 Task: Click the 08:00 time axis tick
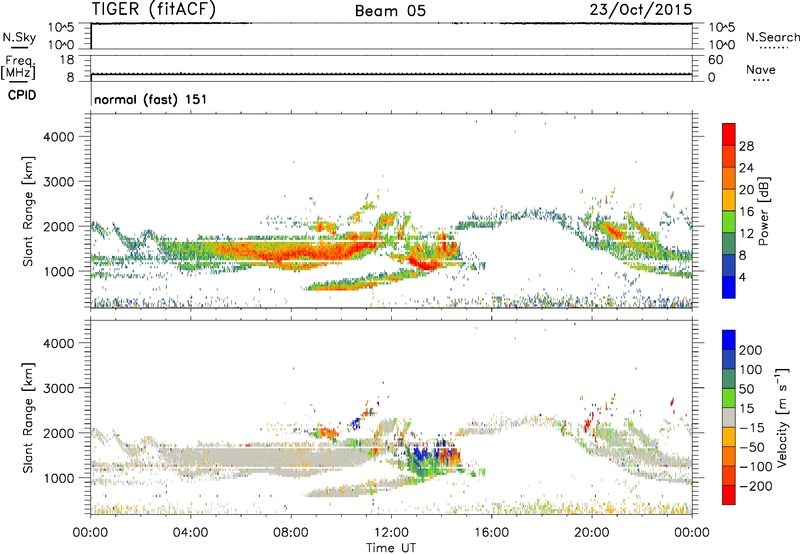click(291, 533)
